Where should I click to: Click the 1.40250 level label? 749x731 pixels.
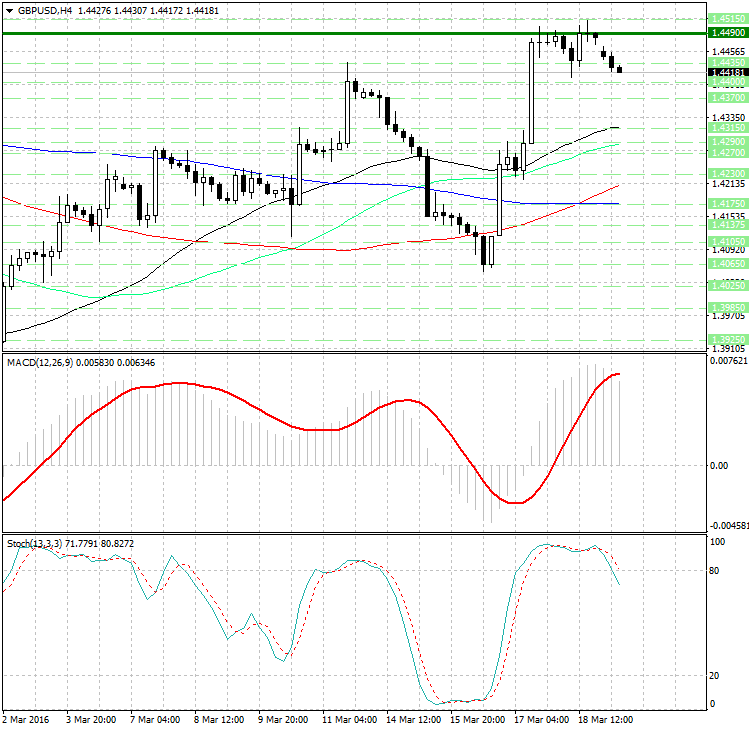point(728,285)
